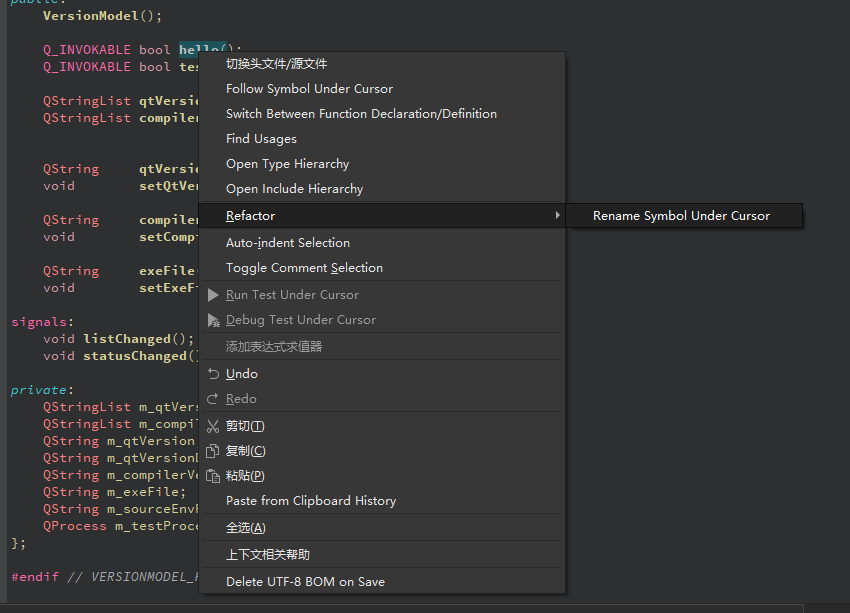The image size is (850, 613).
Task: Choose 复制(C) to copy
Action: click(x=382, y=451)
